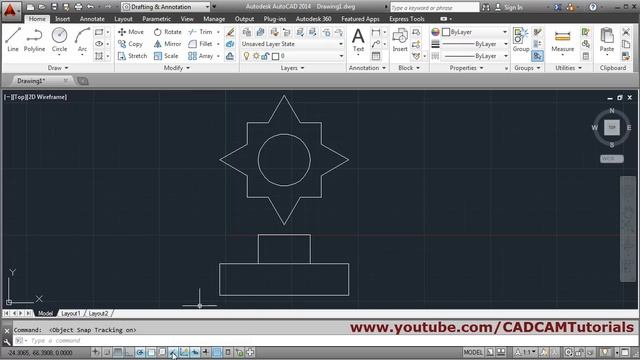Select the Stretch command

point(132,56)
